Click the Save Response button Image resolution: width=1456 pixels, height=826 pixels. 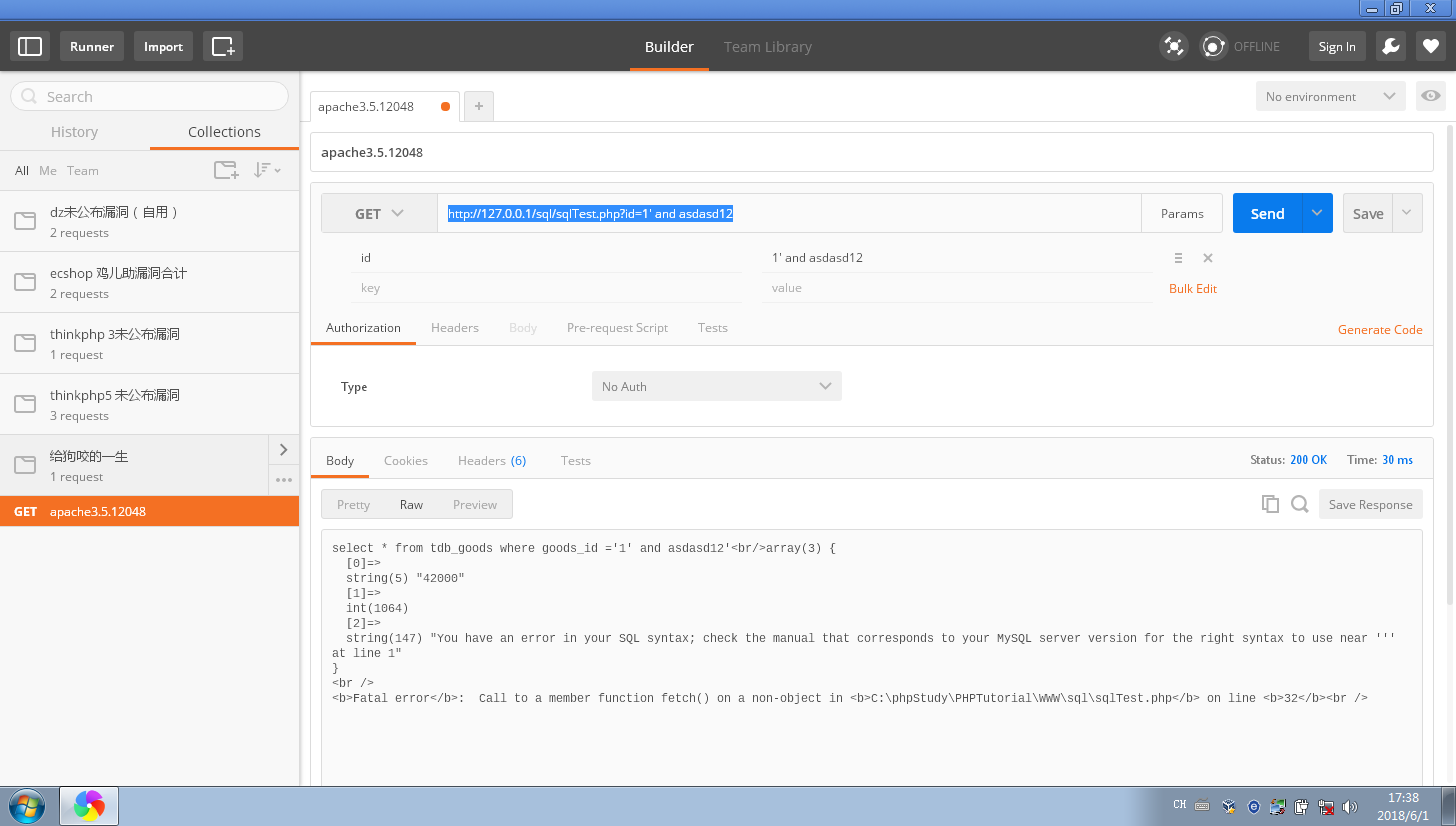coord(1371,504)
